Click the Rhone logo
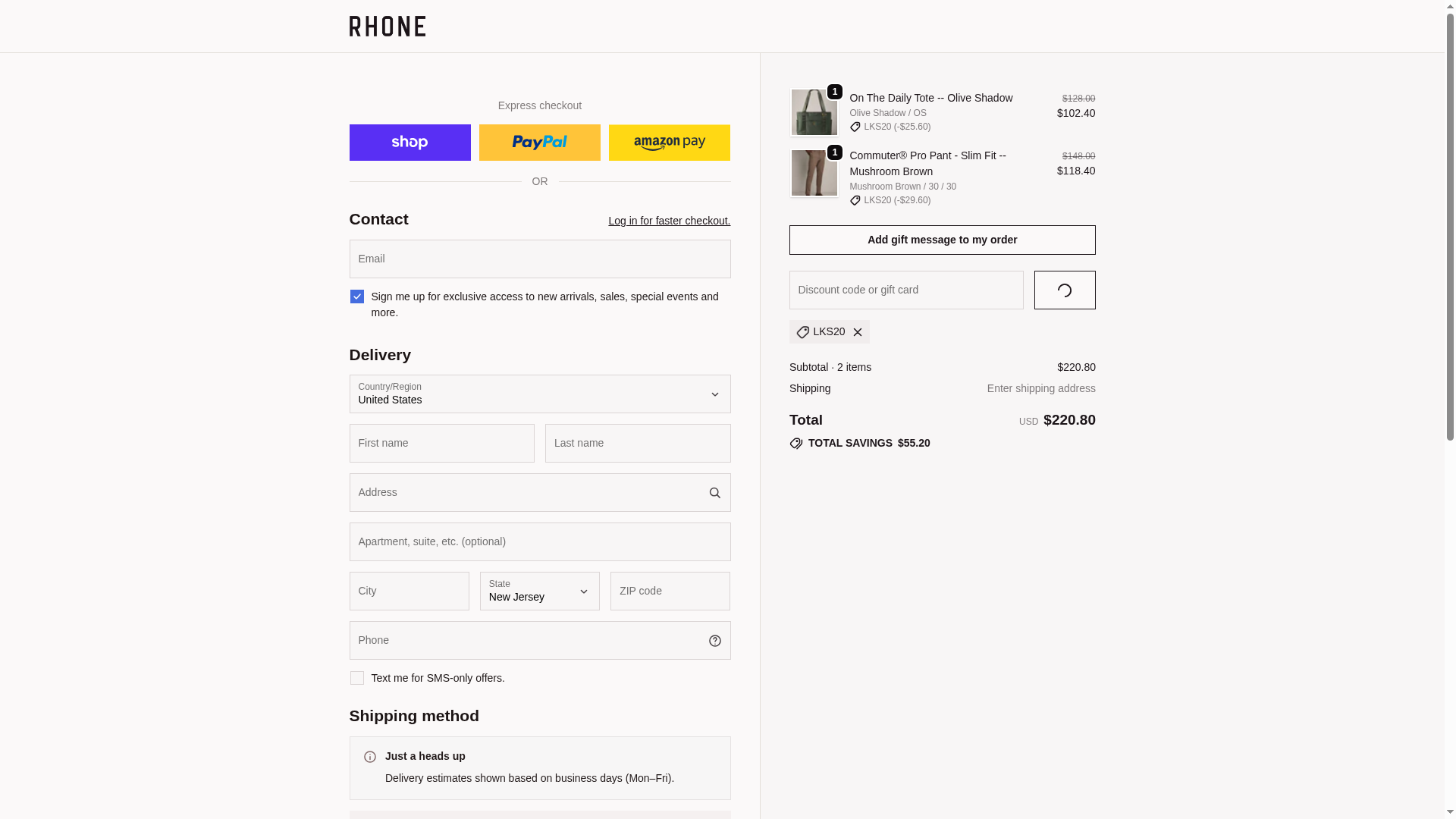This screenshot has height=819, width=1456. coord(387,27)
